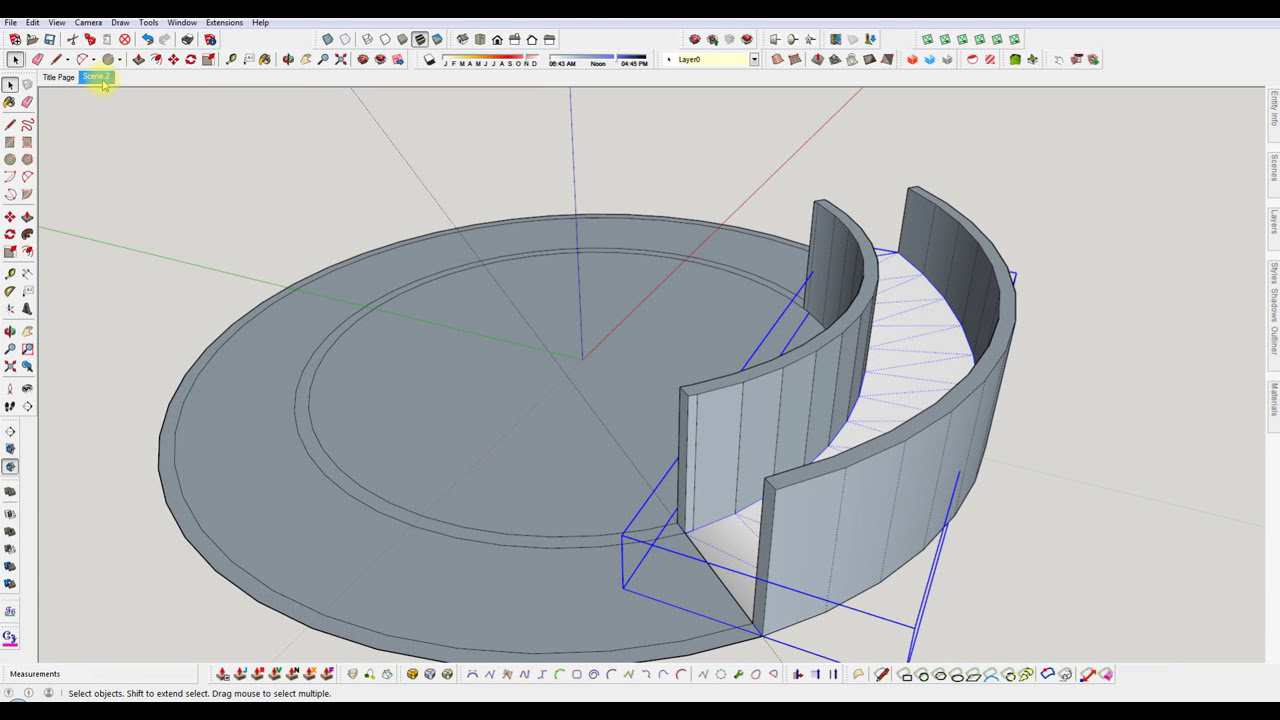The image size is (1280, 720).
Task: Select the Tape Measure tool in top toolbar
Action: (231, 60)
